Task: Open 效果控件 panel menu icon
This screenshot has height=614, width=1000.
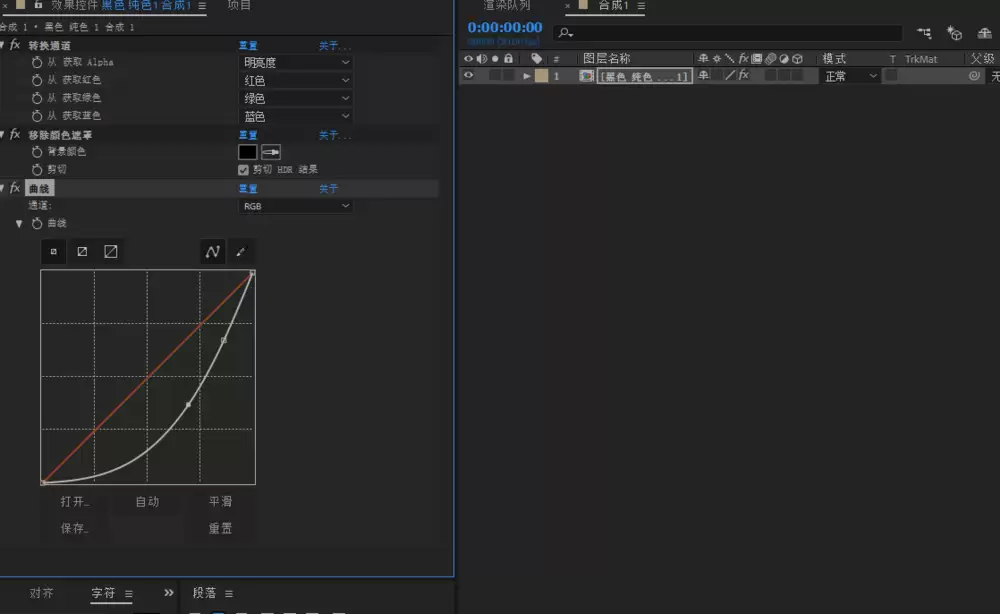Action: (x=202, y=5)
